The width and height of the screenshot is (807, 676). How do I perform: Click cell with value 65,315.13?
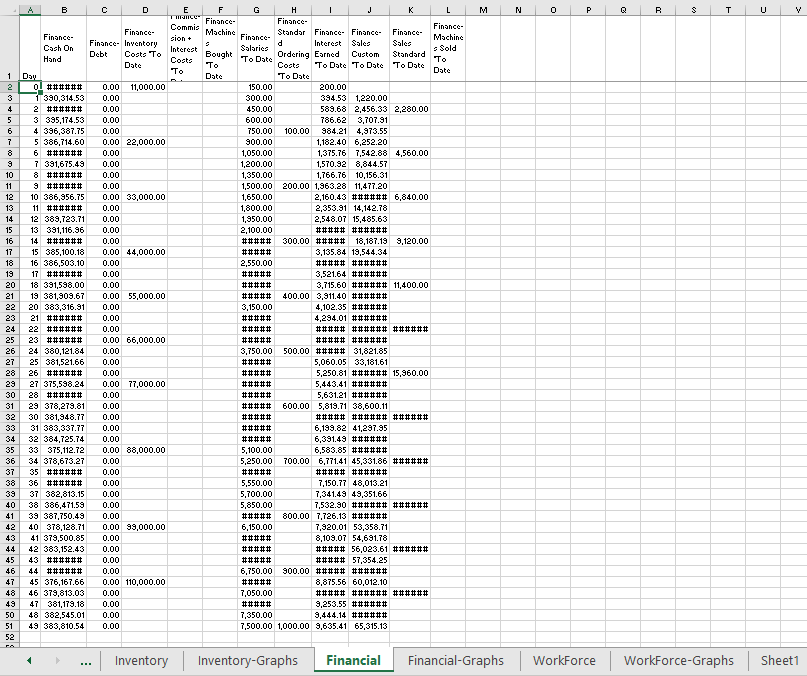click(x=369, y=626)
